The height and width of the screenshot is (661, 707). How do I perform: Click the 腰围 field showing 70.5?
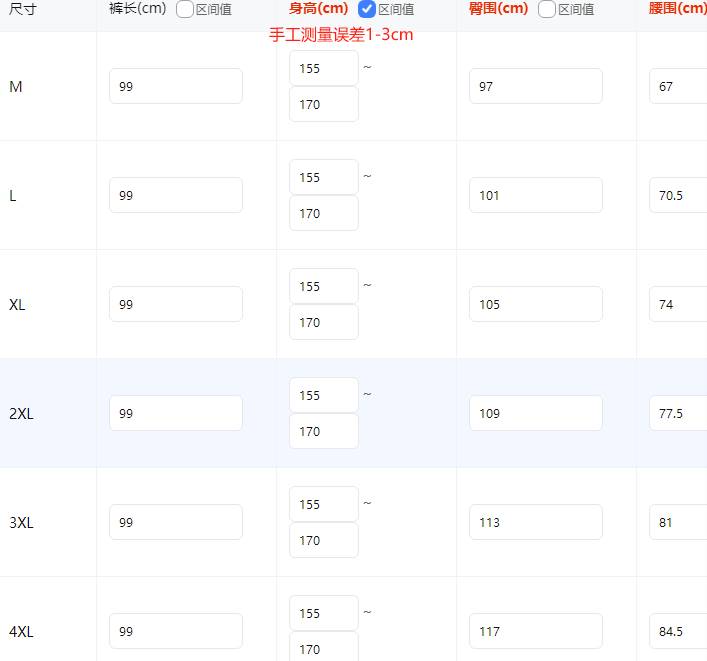(678, 195)
